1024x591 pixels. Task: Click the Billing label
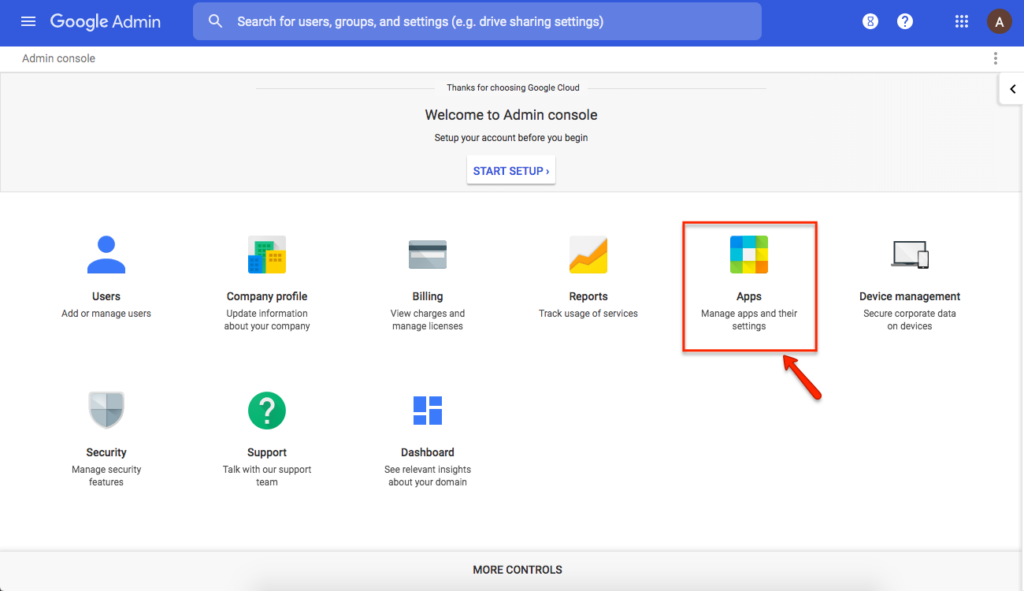click(427, 296)
